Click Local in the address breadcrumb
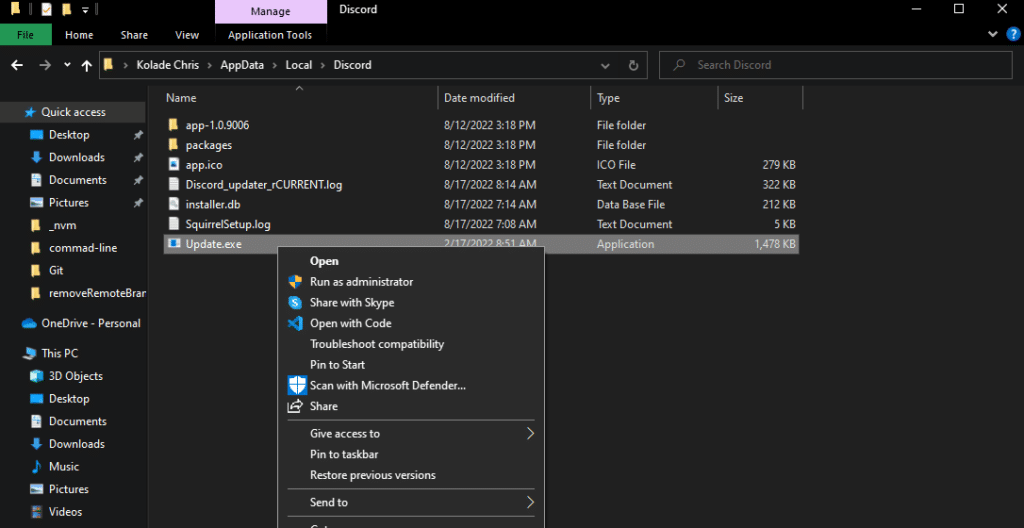Screen dimensions: 1024x528 coord(298,65)
